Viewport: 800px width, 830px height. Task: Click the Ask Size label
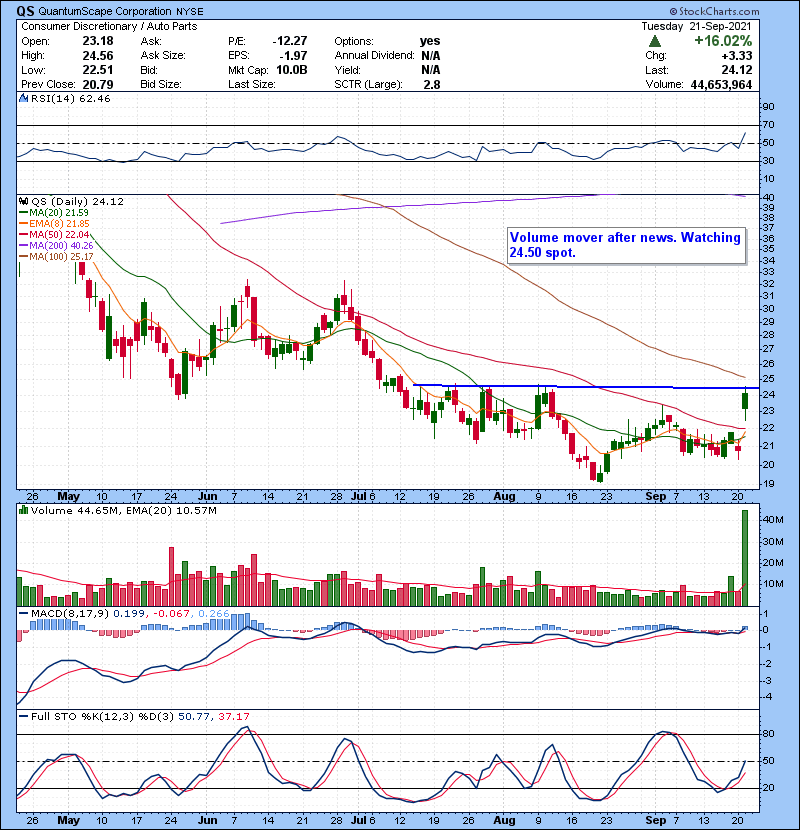[163, 56]
